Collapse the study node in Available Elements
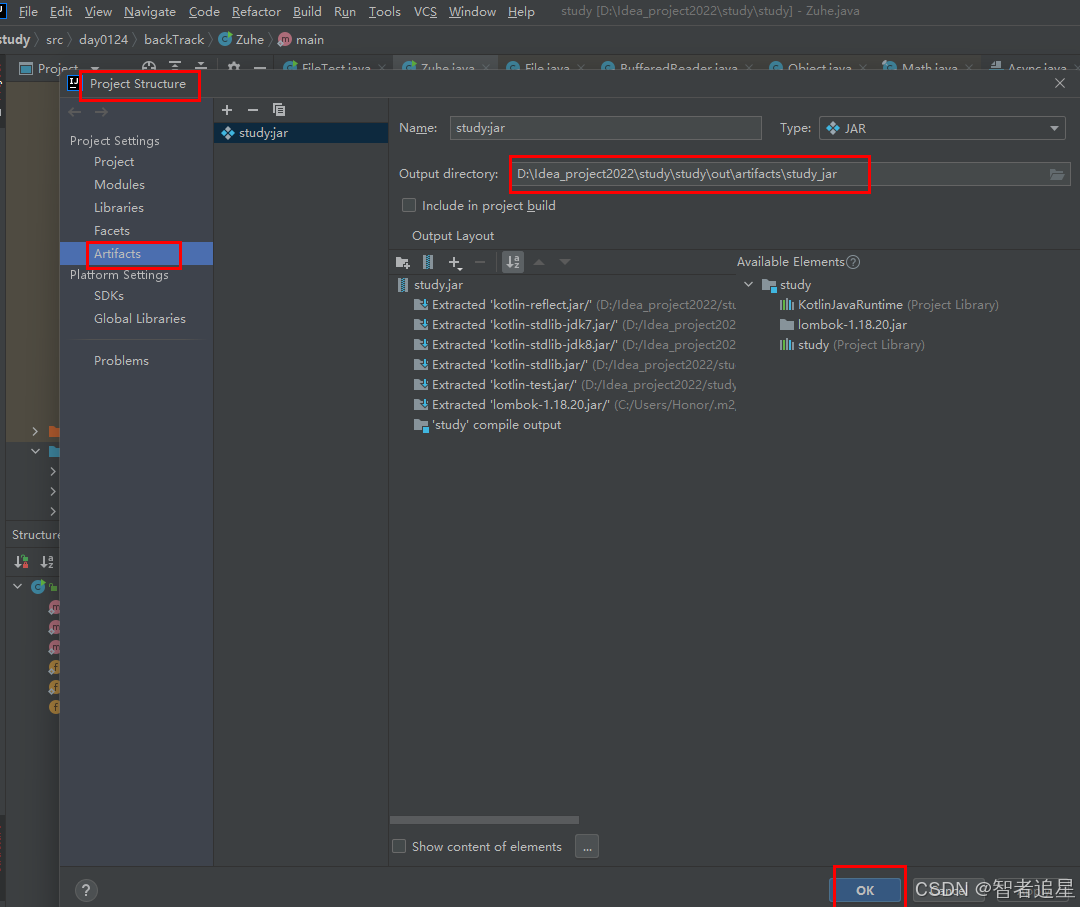This screenshot has height=907, width=1080. (x=749, y=284)
